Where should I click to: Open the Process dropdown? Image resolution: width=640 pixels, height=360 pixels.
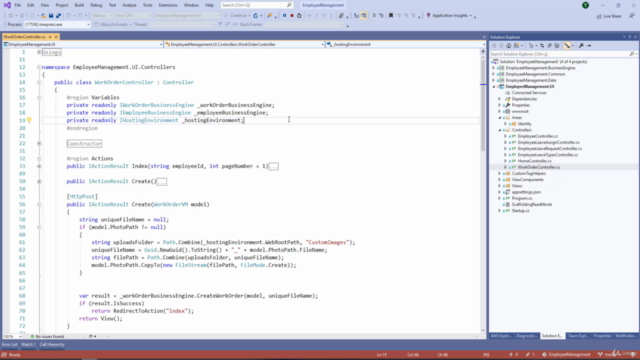click(56, 24)
